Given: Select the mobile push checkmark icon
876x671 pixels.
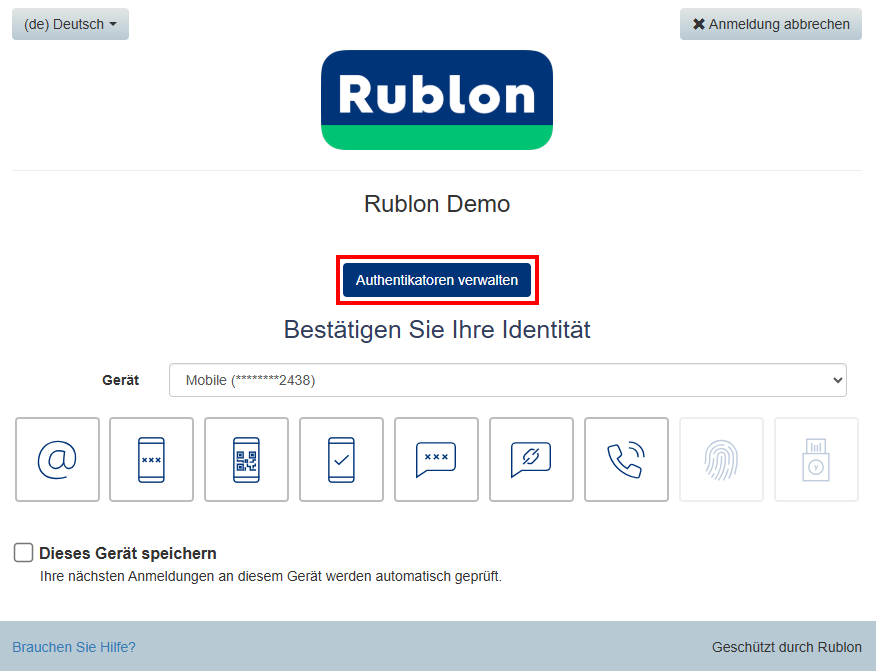Looking at the screenshot, I should pyautogui.click(x=341, y=459).
